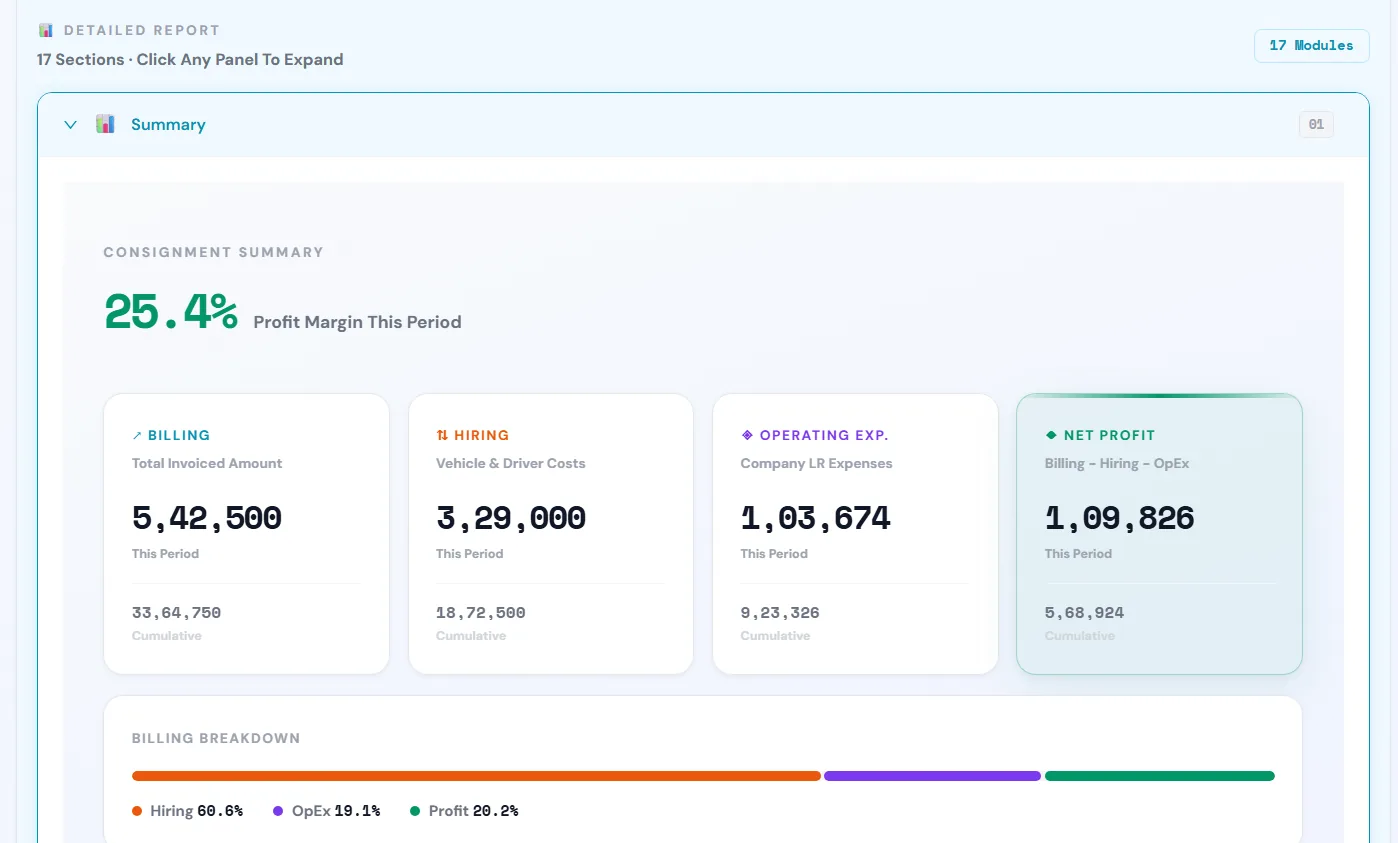Open the Summary panel title
Screen dimensions: 1398x843
168,125
